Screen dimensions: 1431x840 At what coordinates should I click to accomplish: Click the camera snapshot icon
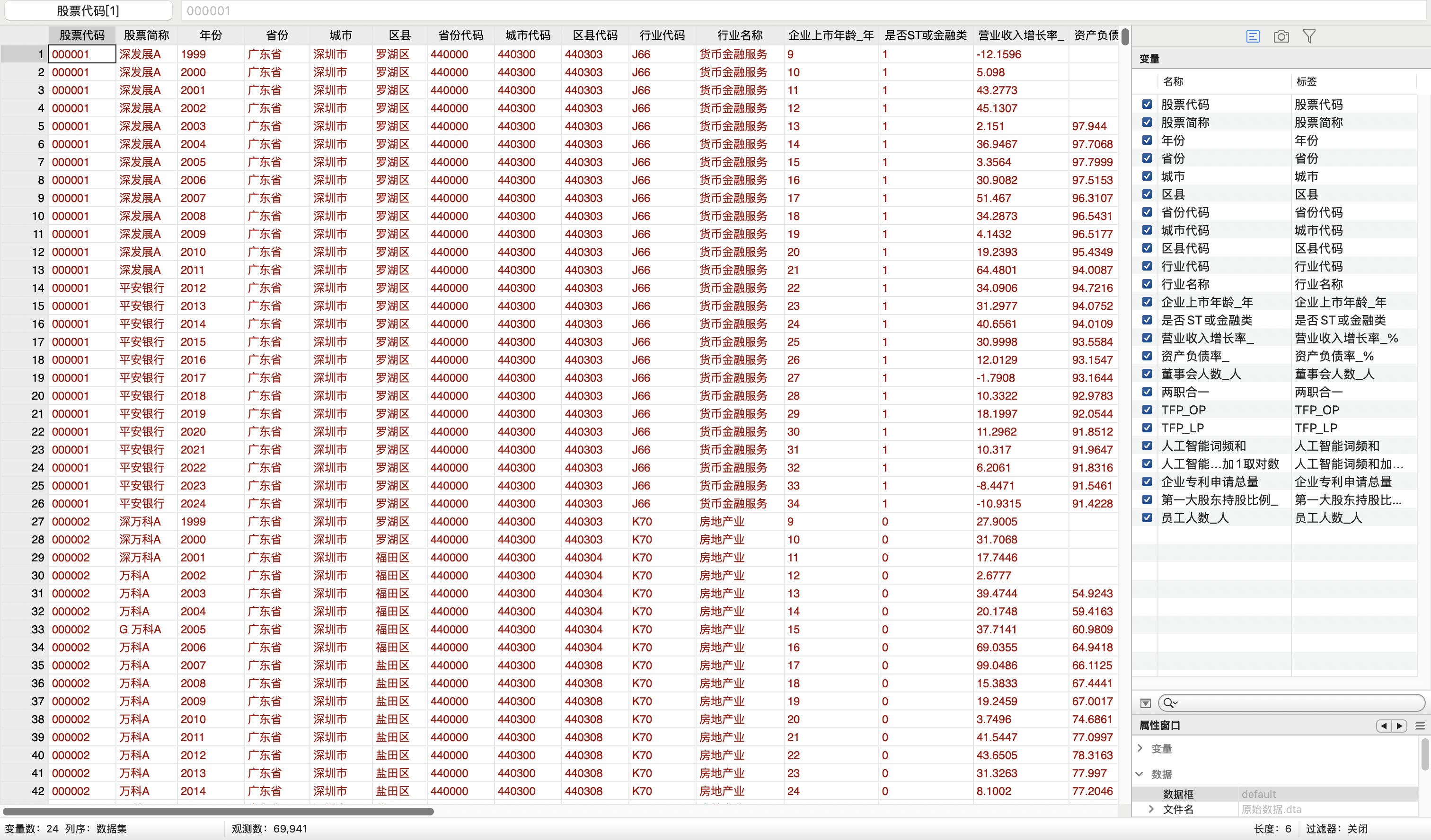point(1281,36)
